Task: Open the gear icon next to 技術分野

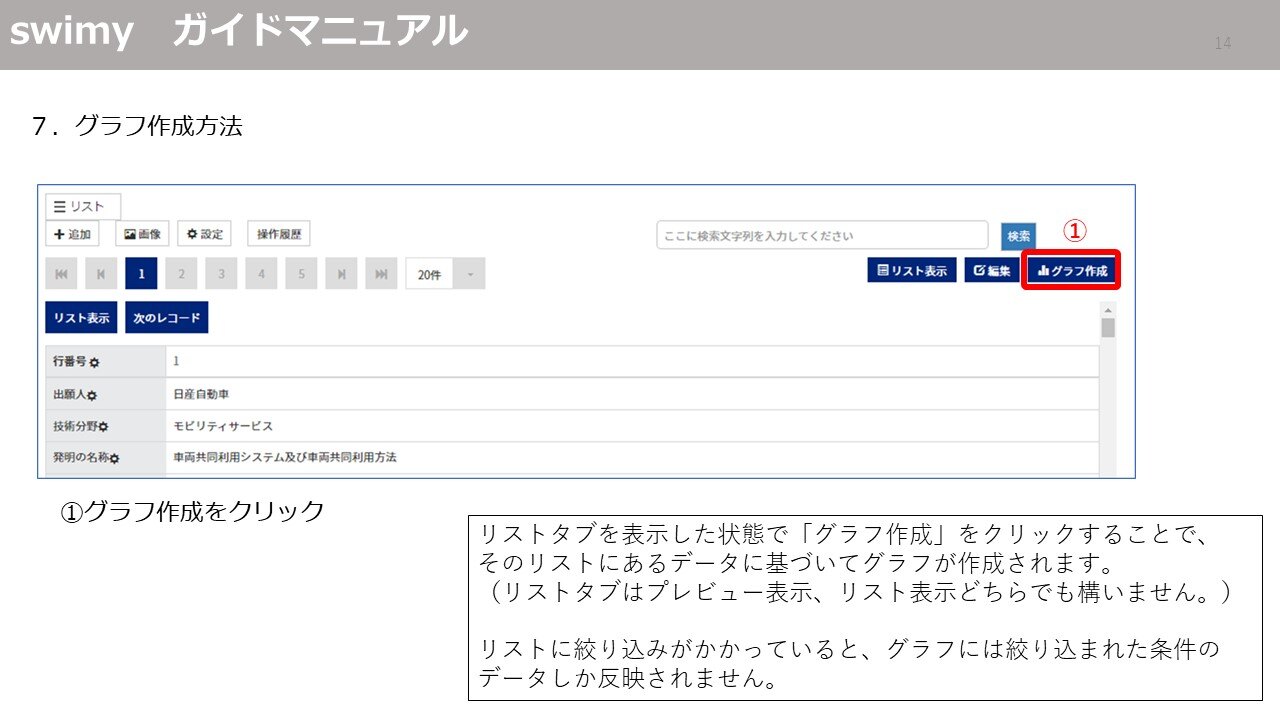Action: click(101, 425)
